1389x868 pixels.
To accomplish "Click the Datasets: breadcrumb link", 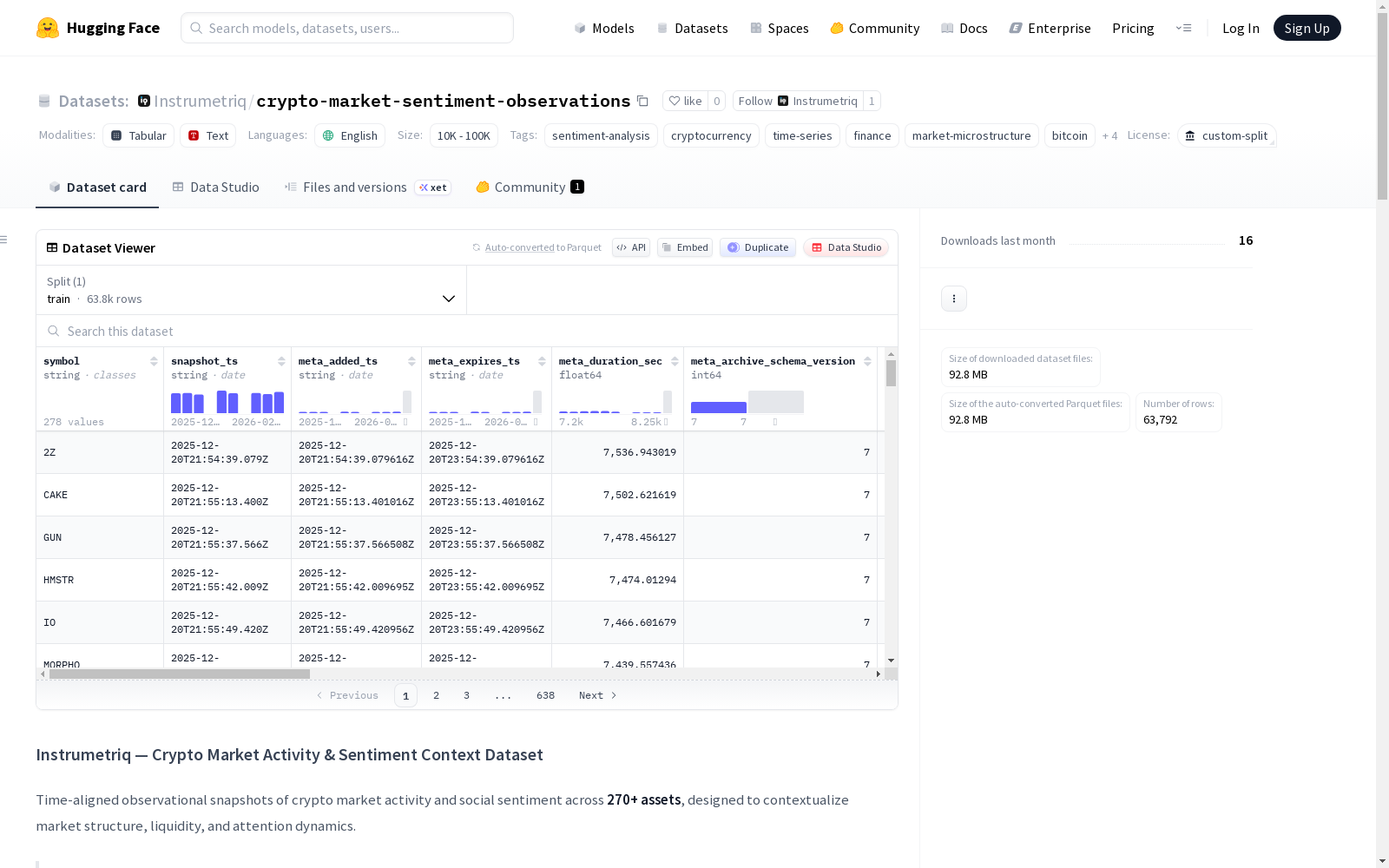I will pyautogui.click(x=93, y=101).
